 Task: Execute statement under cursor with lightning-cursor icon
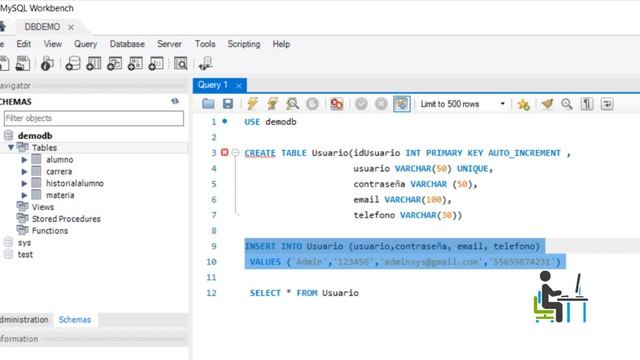(272, 104)
